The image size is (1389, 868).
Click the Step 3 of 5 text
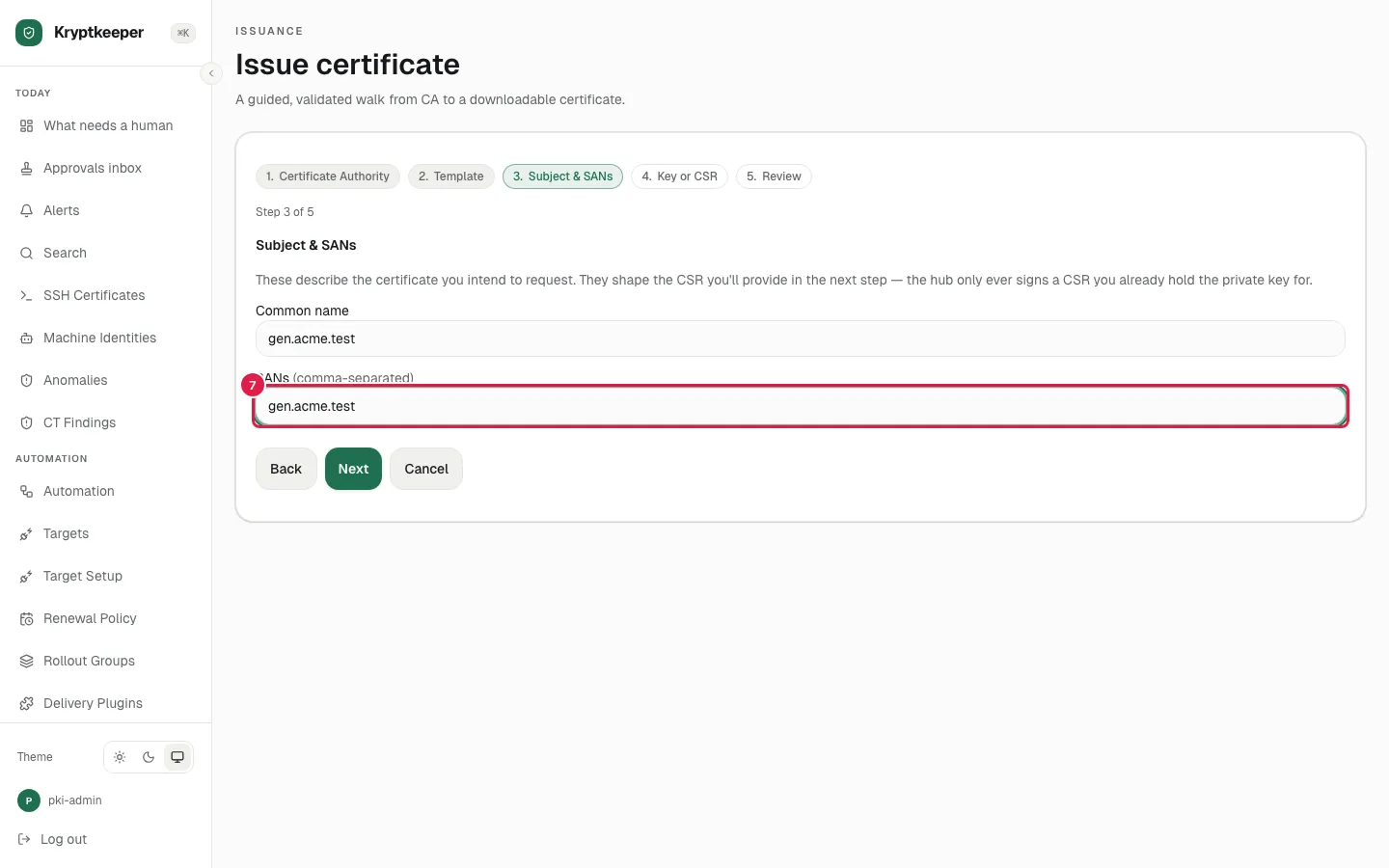[x=285, y=212]
